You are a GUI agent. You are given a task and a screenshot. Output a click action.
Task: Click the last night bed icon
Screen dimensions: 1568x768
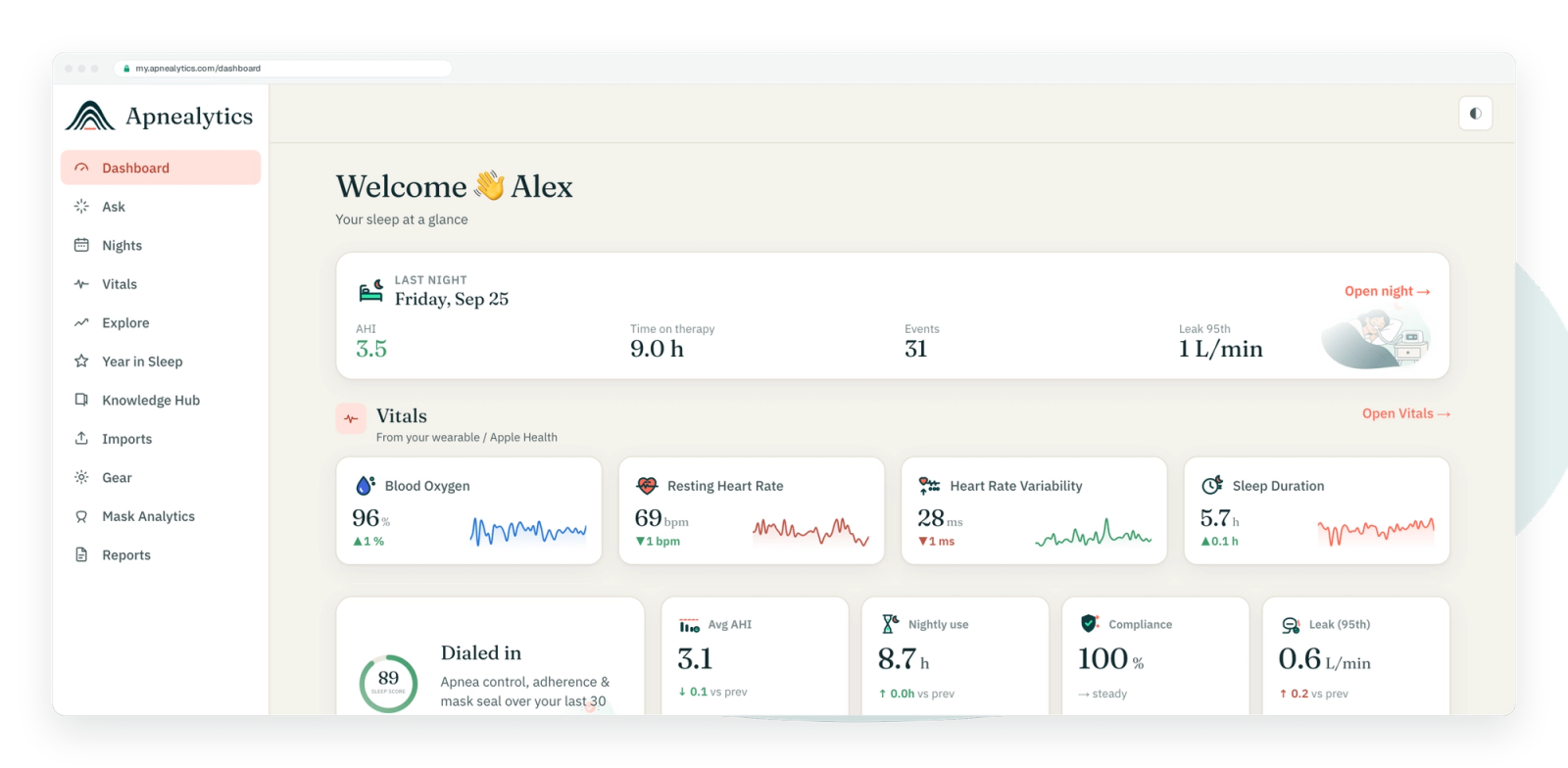point(370,290)
